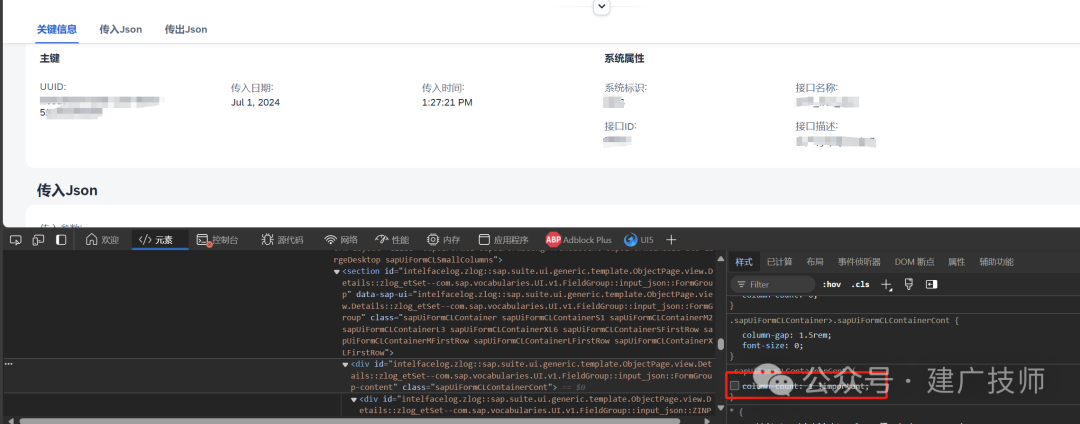Click the 传入Json section heading
This screenshot has height=424, width=1080.
tap(67, 190)
